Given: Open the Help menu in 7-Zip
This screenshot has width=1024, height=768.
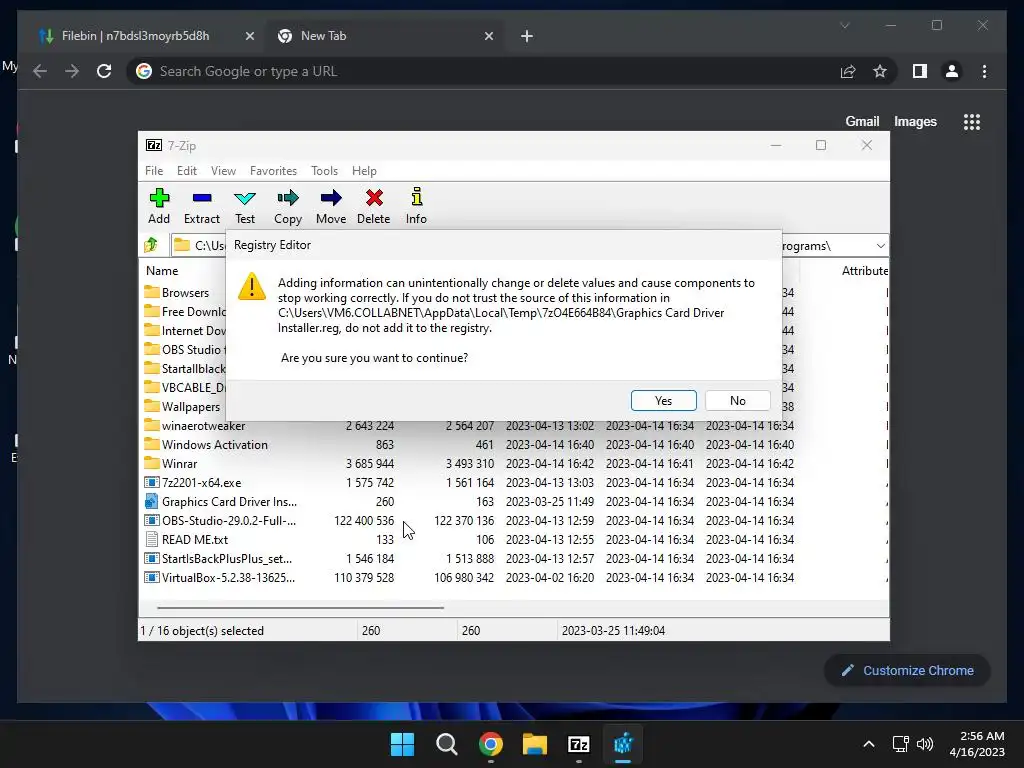Looking at the screenshot, I should pyautogui.click(x=364, y=170).
